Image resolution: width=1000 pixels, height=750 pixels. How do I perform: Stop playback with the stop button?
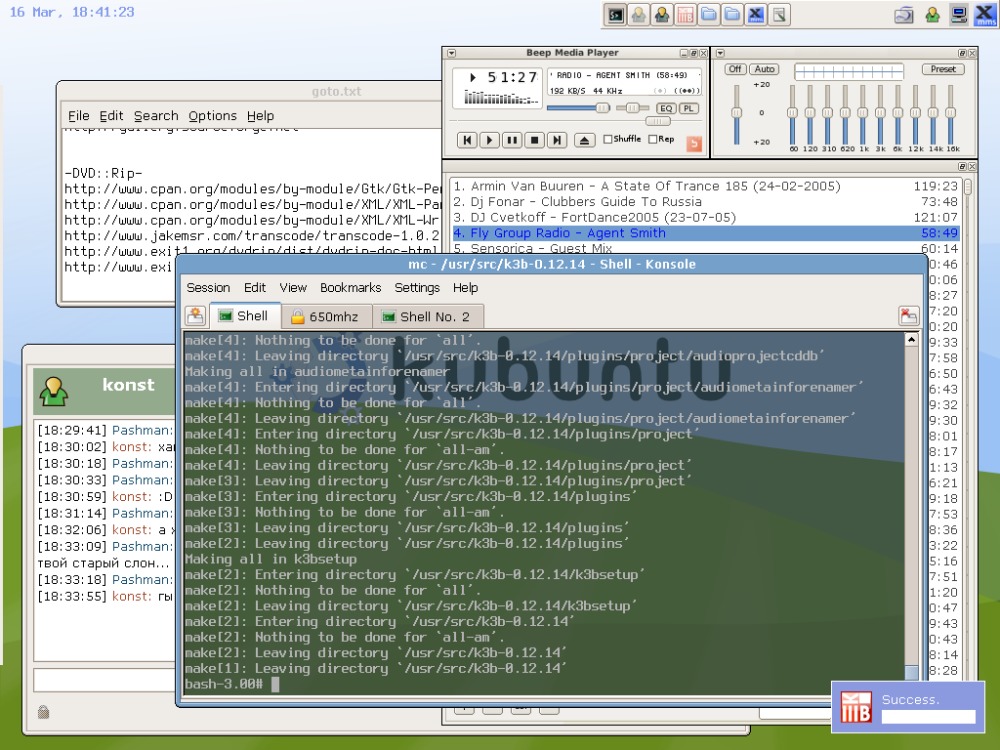pos(534,140)
